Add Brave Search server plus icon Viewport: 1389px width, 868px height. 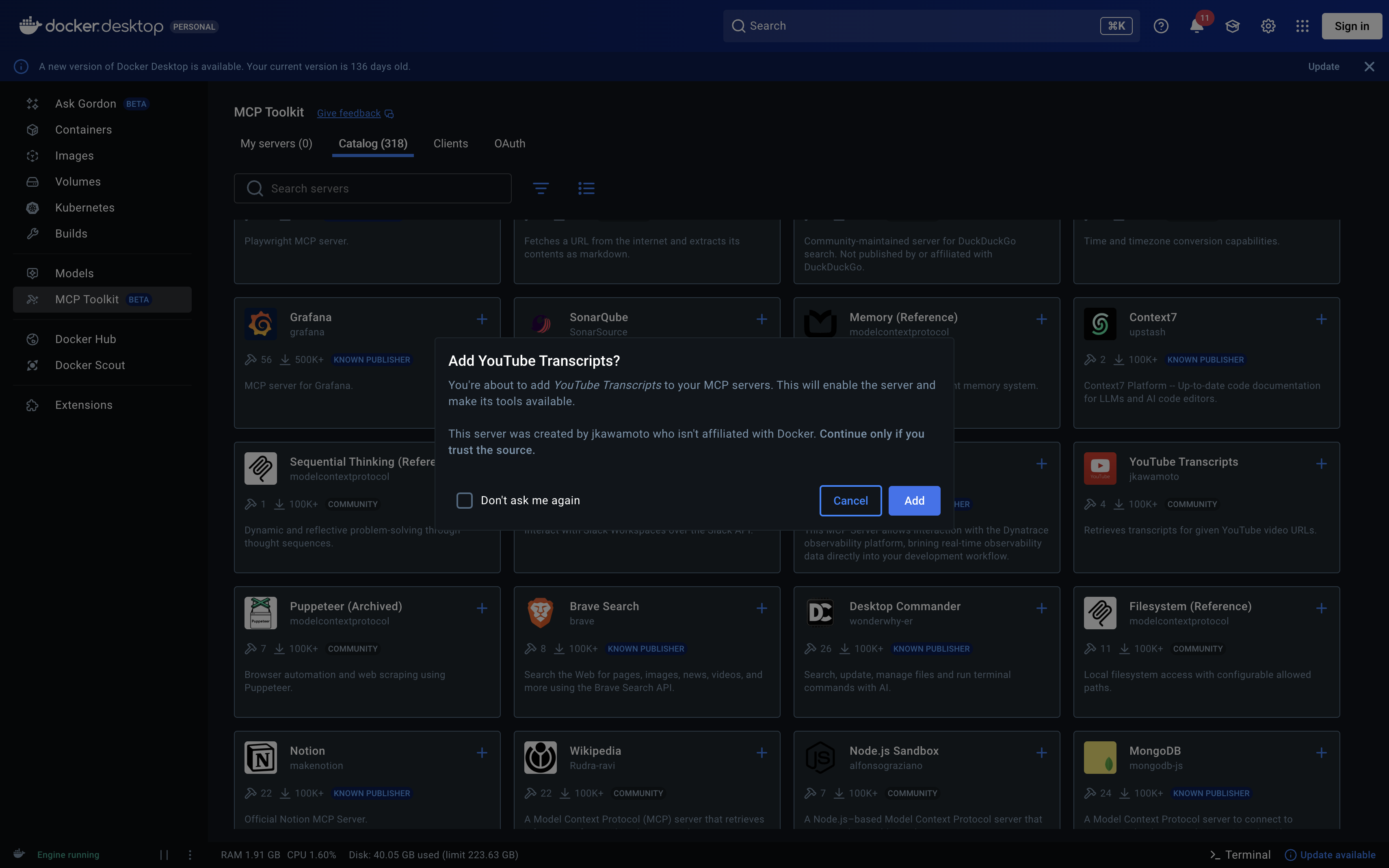(762, 609)
